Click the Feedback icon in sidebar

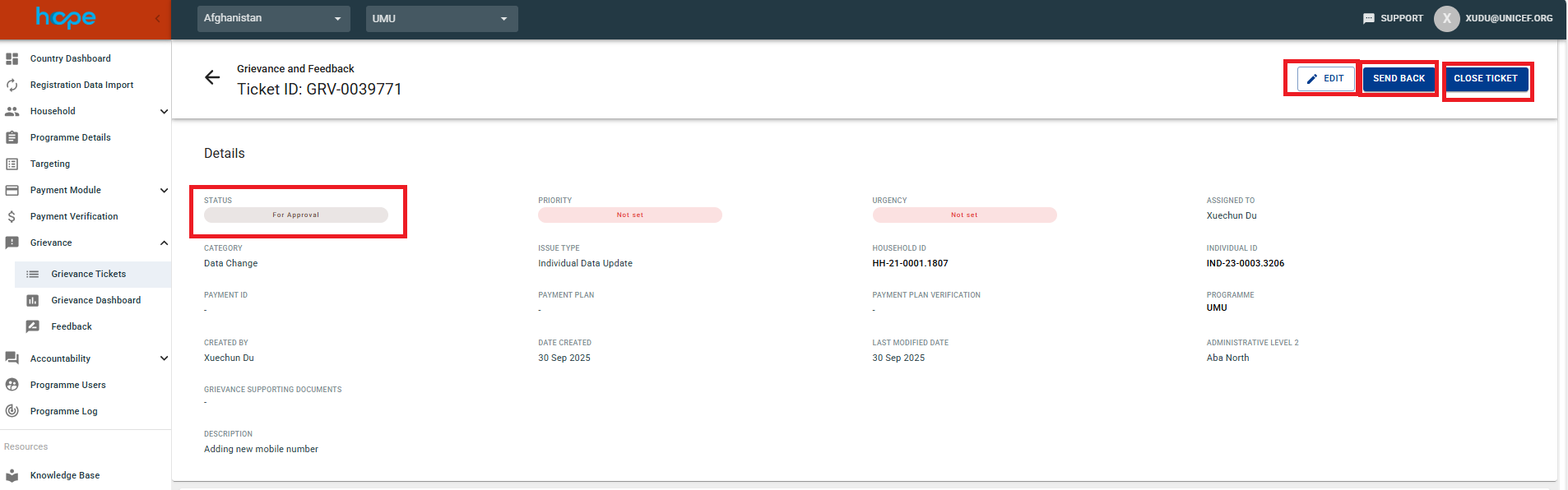(x=33, y=326)
